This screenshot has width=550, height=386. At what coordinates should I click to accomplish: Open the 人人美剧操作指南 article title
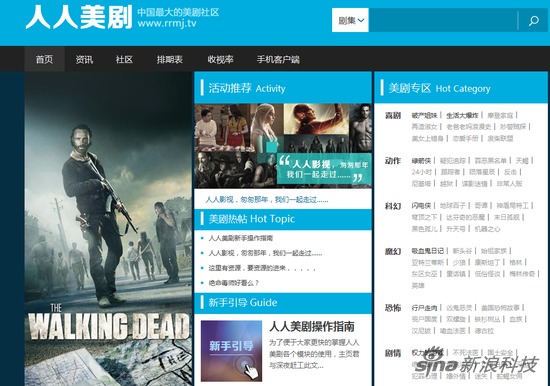[312, 326]
